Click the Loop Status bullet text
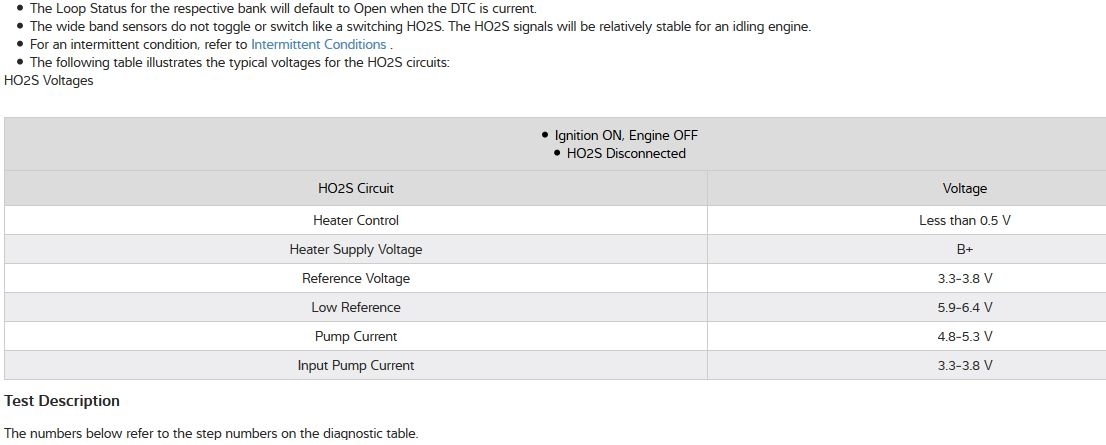 click(x=283, y=8)
